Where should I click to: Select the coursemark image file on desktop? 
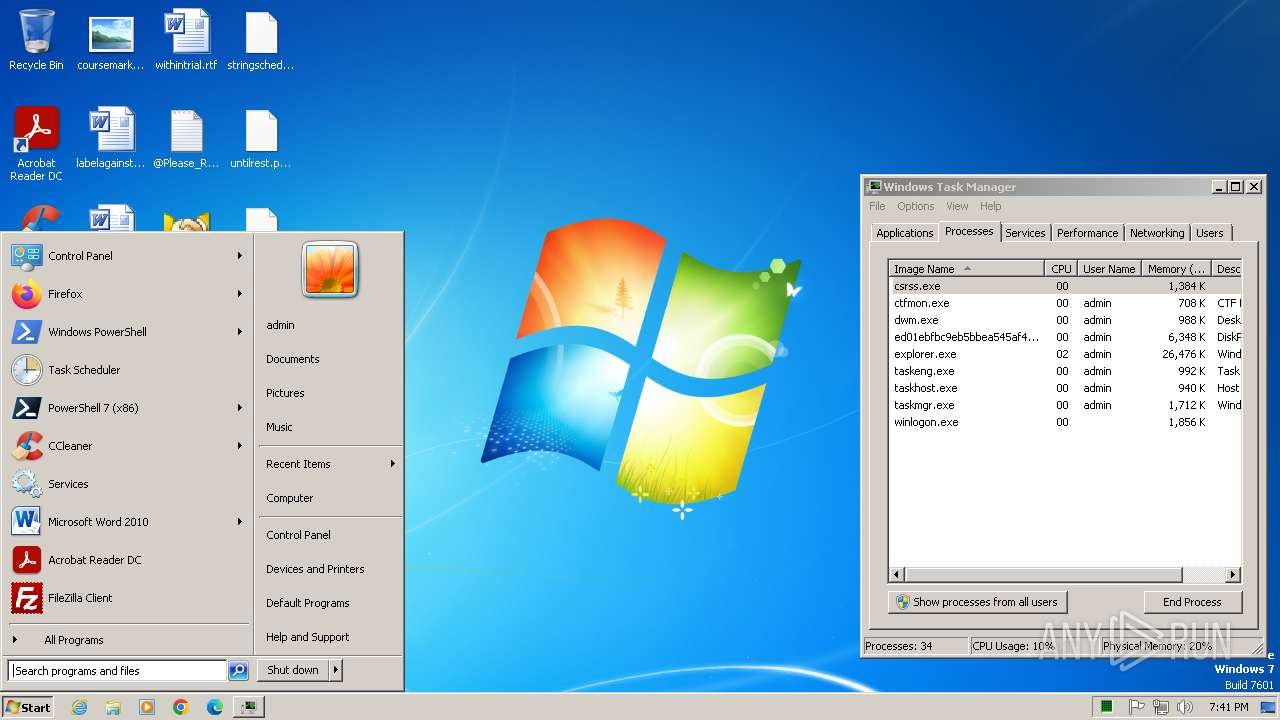tap(111, 40)
